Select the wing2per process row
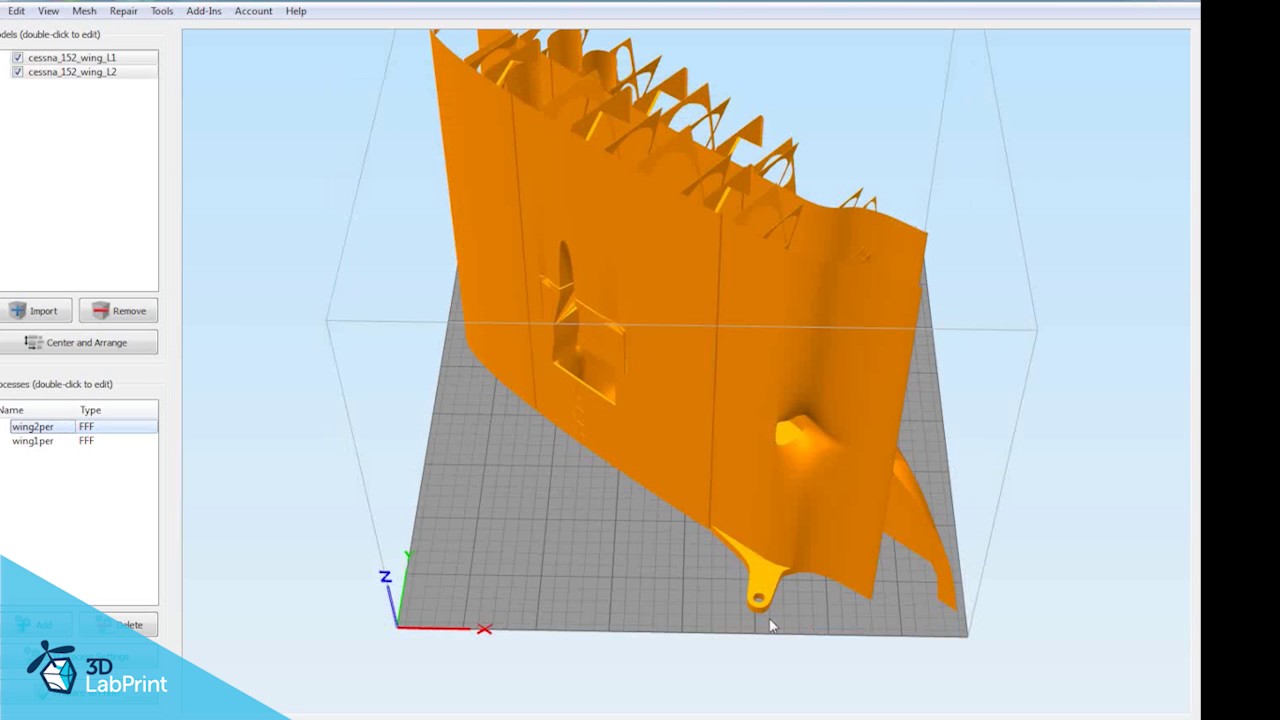 coord(79,427)
